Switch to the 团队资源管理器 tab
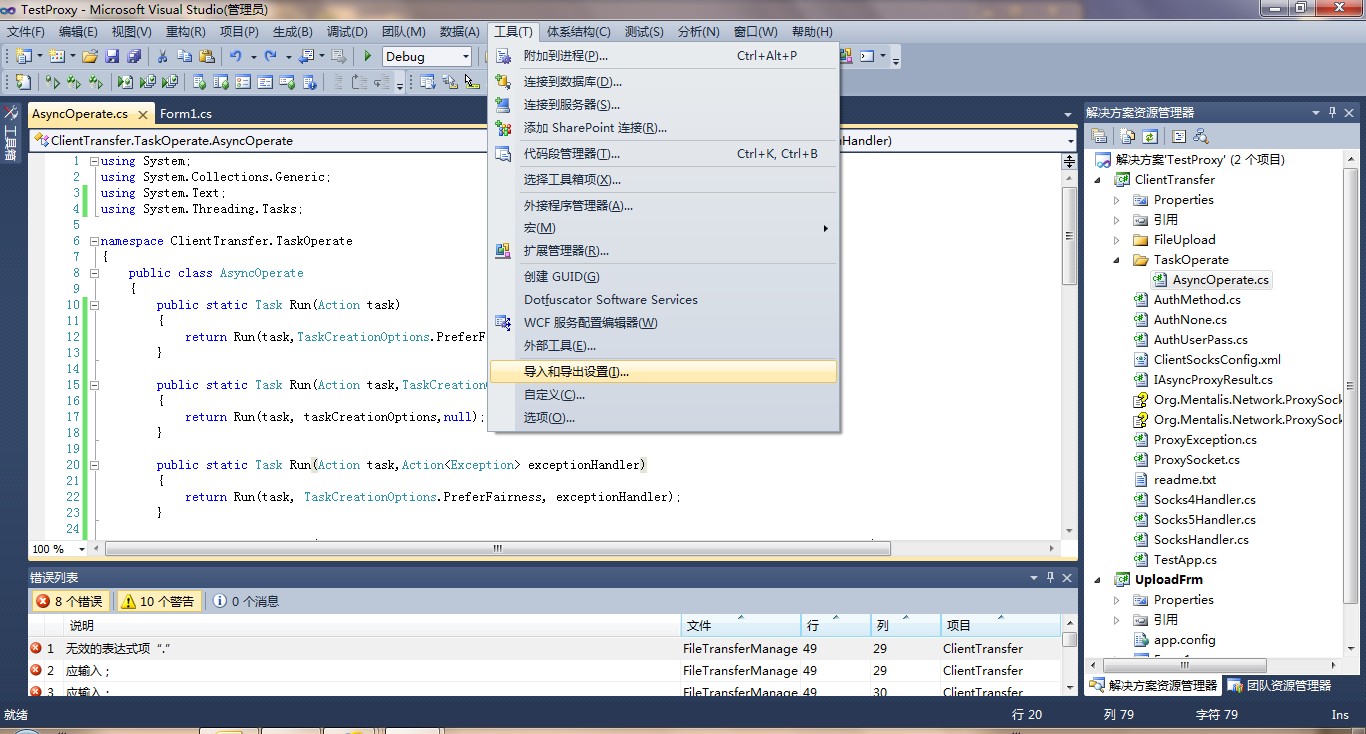This screenshot has height=734, width=1366. pyautogui.click(x=1280, y=685)
